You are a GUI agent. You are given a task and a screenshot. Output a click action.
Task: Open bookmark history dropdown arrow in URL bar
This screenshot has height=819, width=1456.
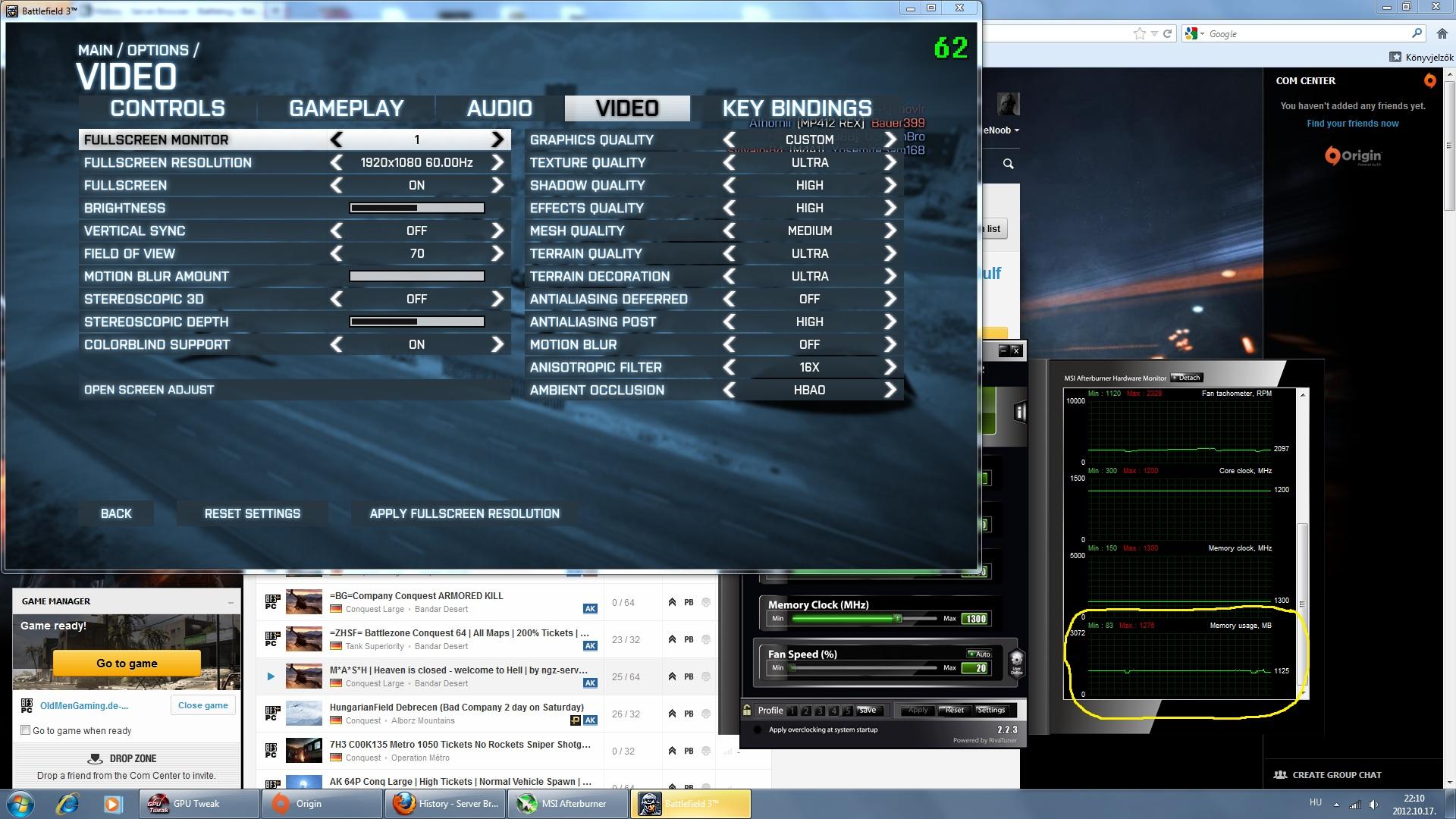(x=1154, y=33)
